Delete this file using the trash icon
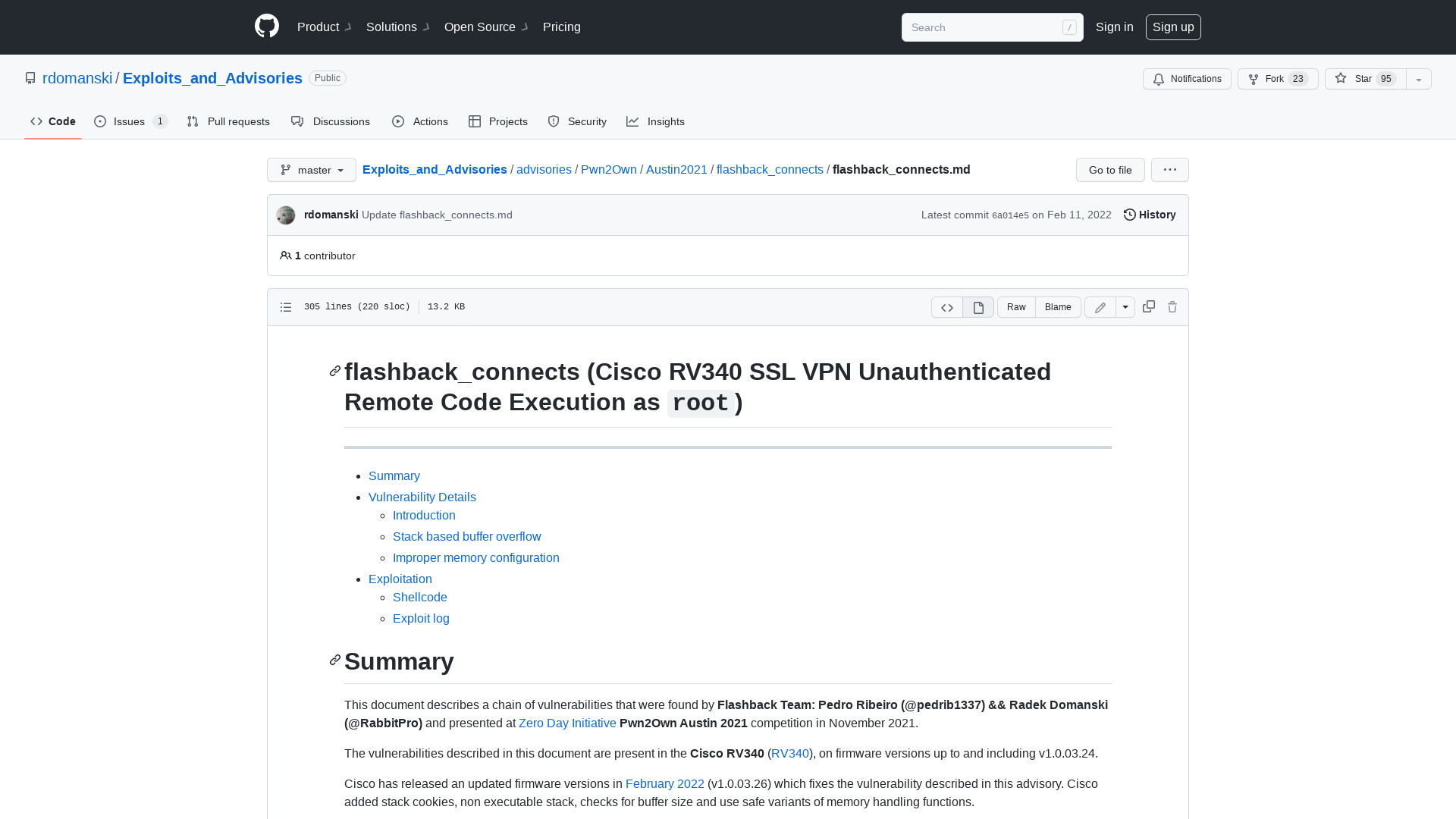This screenshot has width=1456, height=819. tap(1172, 307)
